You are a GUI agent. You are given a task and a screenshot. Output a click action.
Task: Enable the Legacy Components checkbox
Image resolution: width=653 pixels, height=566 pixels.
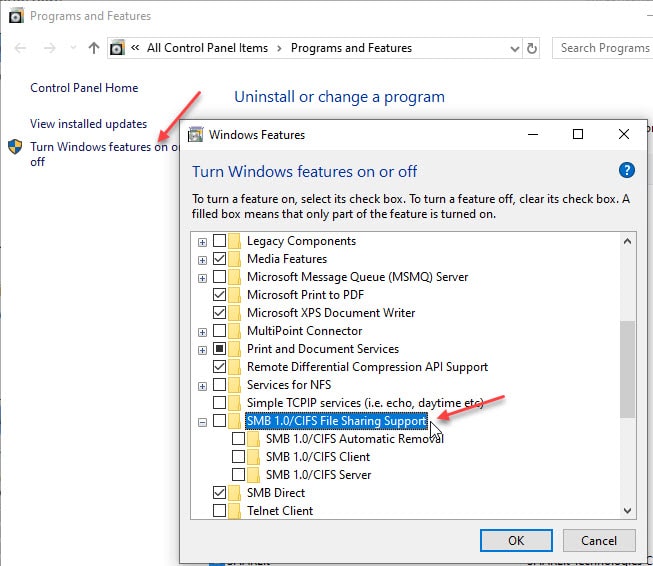(x=219, y=240)
